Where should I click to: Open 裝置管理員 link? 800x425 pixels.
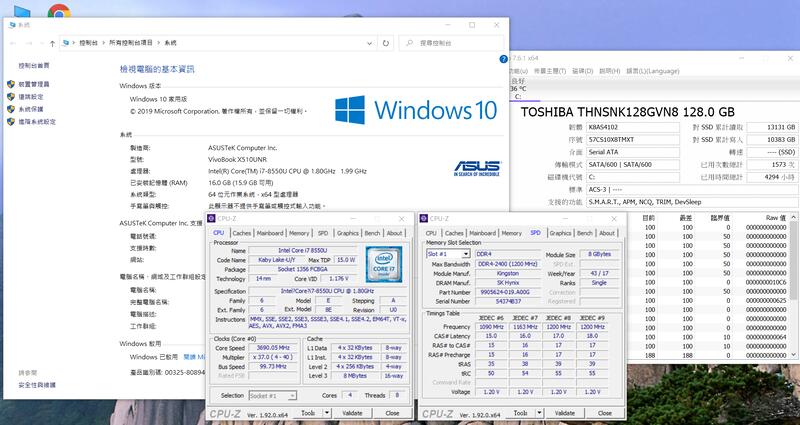[x=34, y=84]
